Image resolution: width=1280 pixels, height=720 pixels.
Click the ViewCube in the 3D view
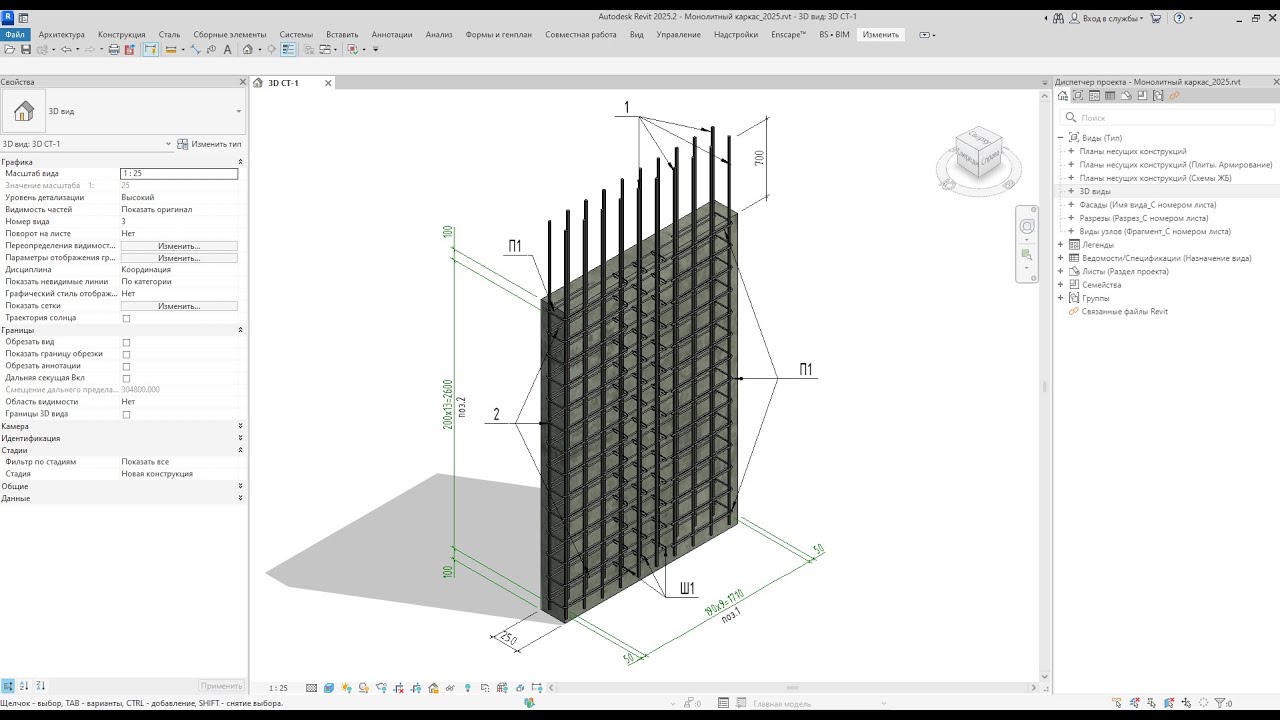pos(979,155)
